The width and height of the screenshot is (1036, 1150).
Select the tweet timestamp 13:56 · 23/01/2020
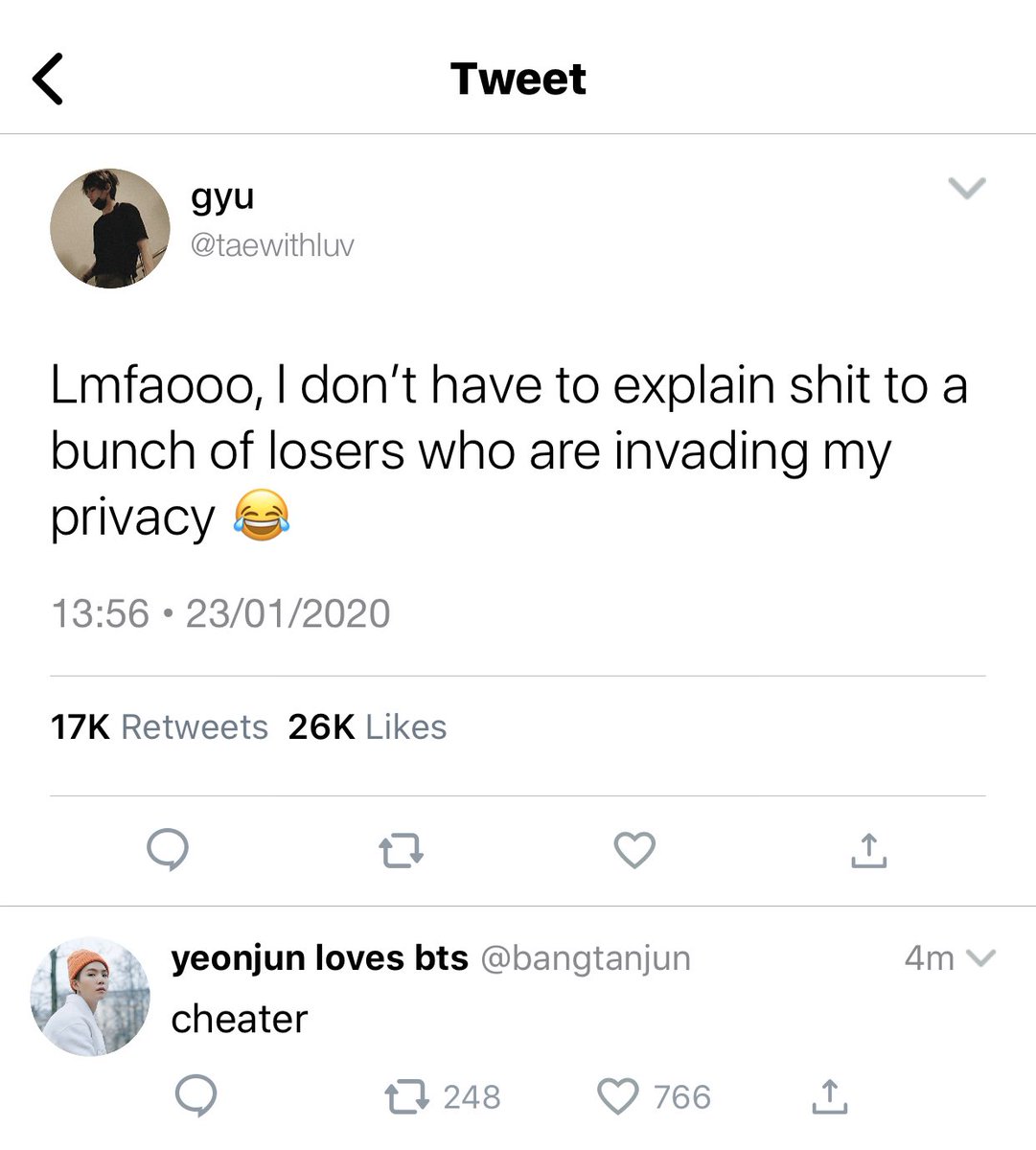tap(220, 613)
